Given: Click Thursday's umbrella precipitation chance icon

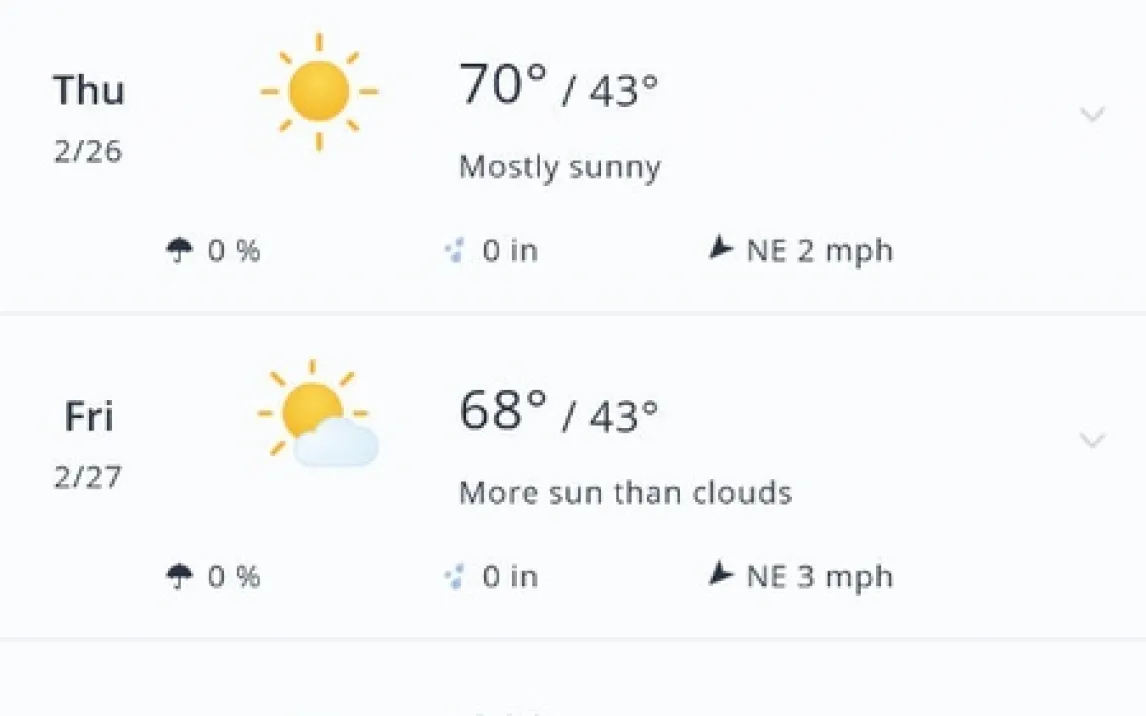Looking at the screenshot, I should (x=179, y=250).
